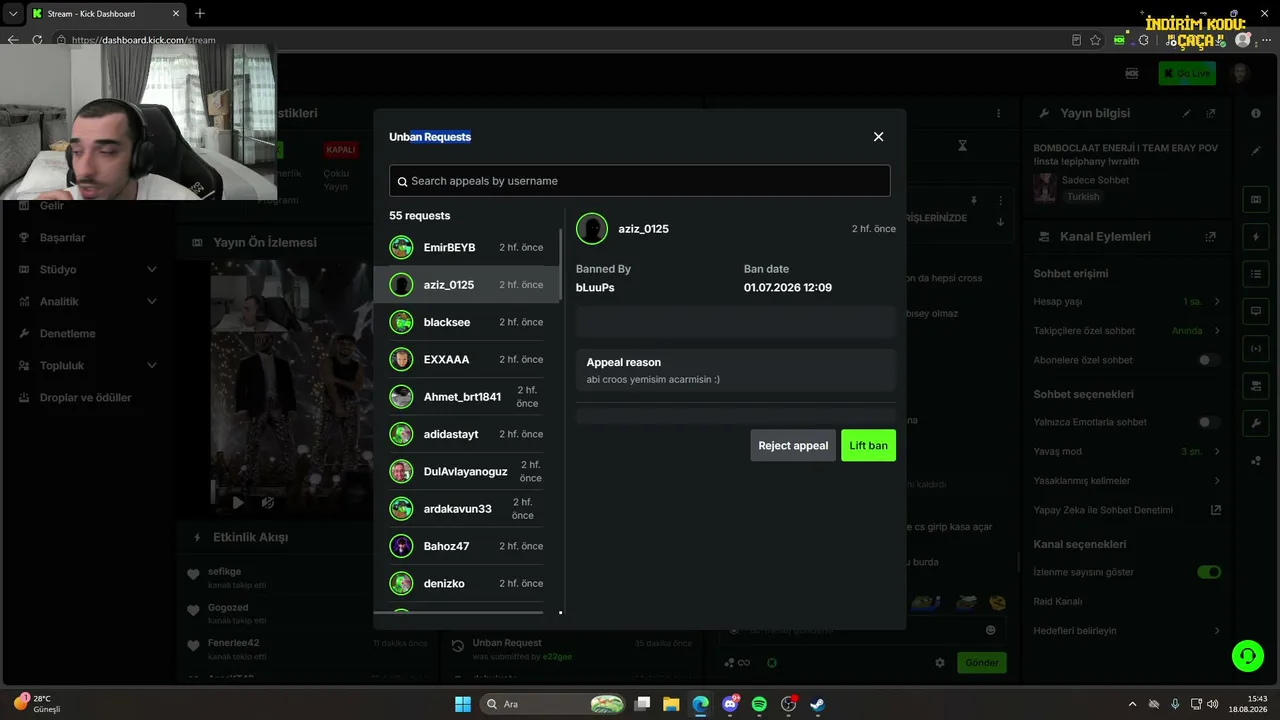Open chat settings gear icon
This screenshot has height=720, width=1280.
[x=940, y=663]
